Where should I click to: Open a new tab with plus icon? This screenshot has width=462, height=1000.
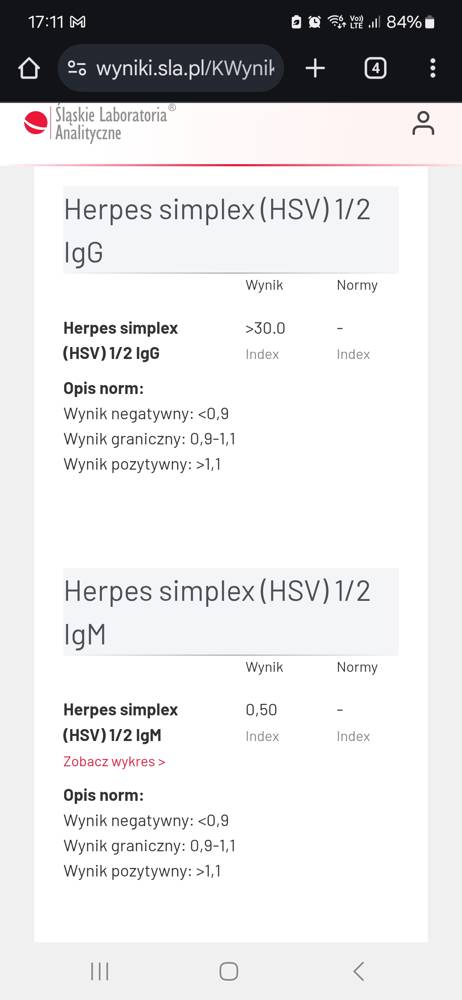coord(315,68)
